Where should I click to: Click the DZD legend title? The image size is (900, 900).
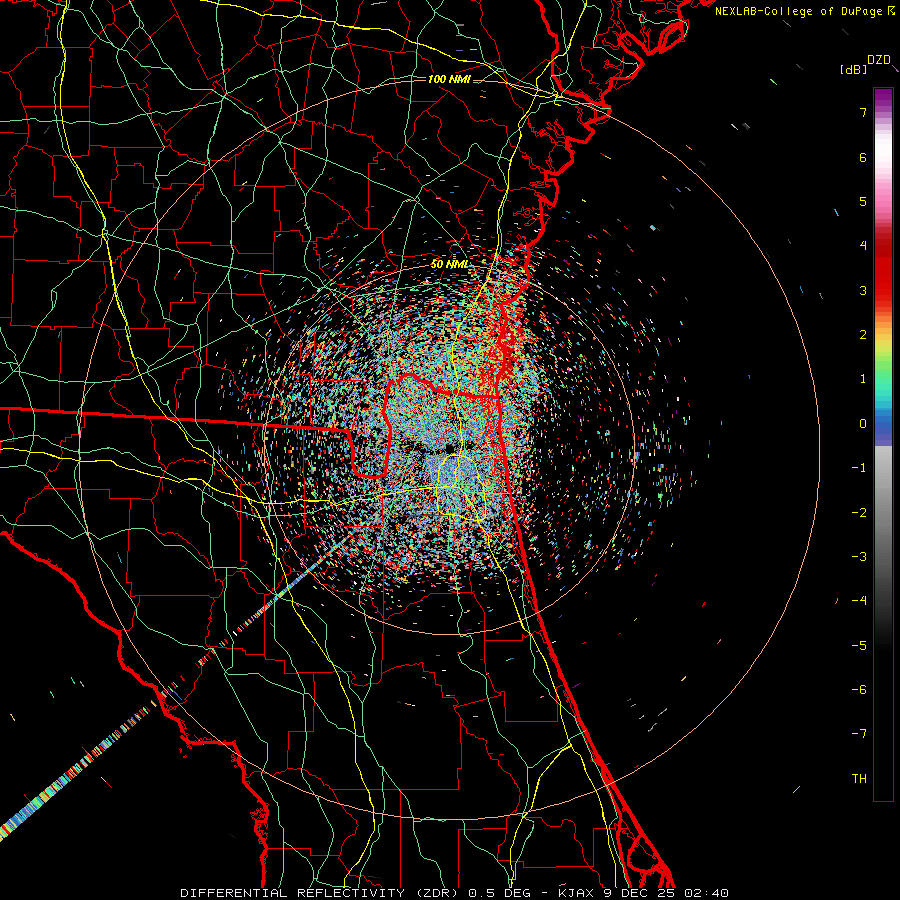(879, 60)
